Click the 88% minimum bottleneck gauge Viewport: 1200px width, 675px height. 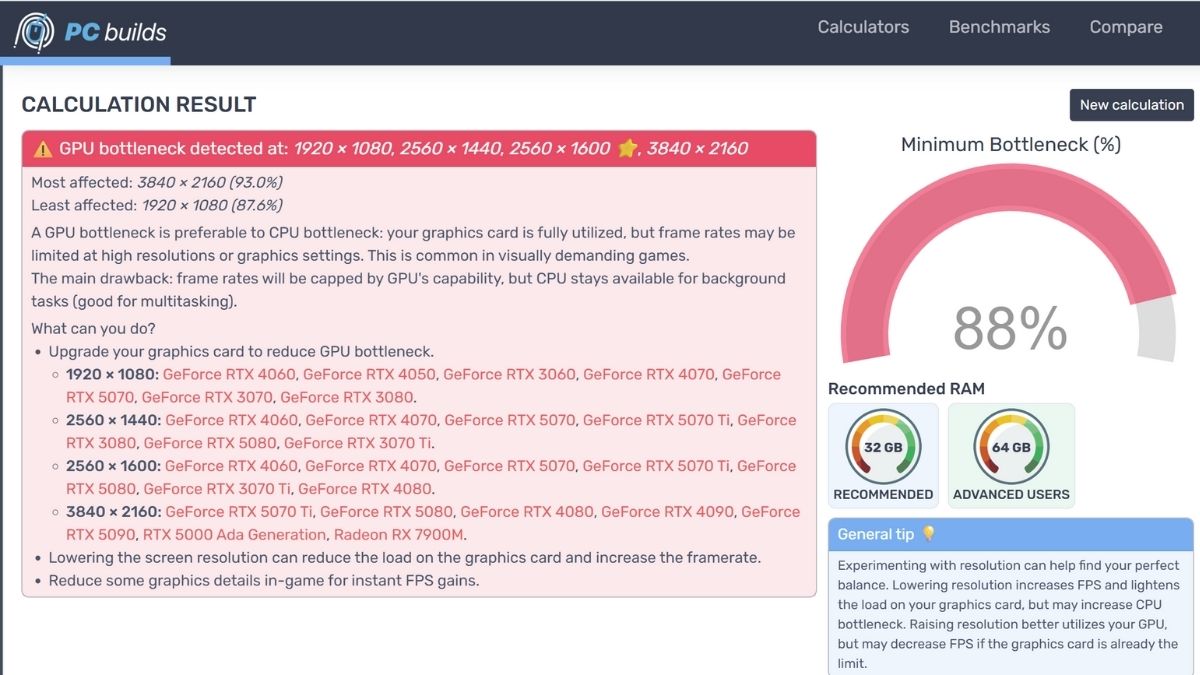1008,265
